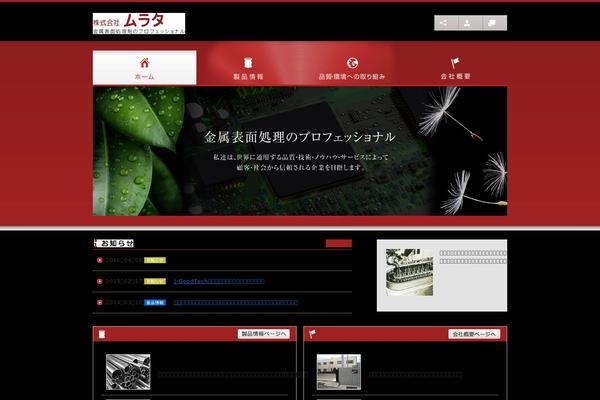
Task: Click the 株式会社ムラタ company logo
Action: [139, 23]
